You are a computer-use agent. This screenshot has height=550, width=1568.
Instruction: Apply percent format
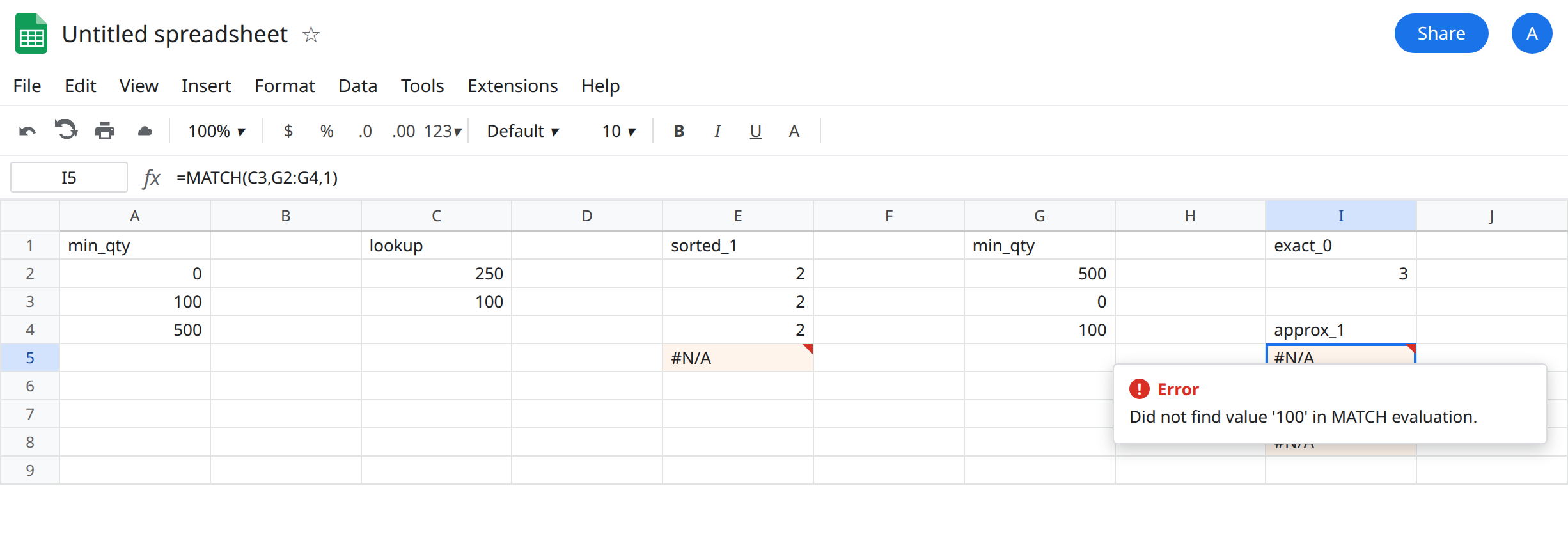click(x=327, y=131)
